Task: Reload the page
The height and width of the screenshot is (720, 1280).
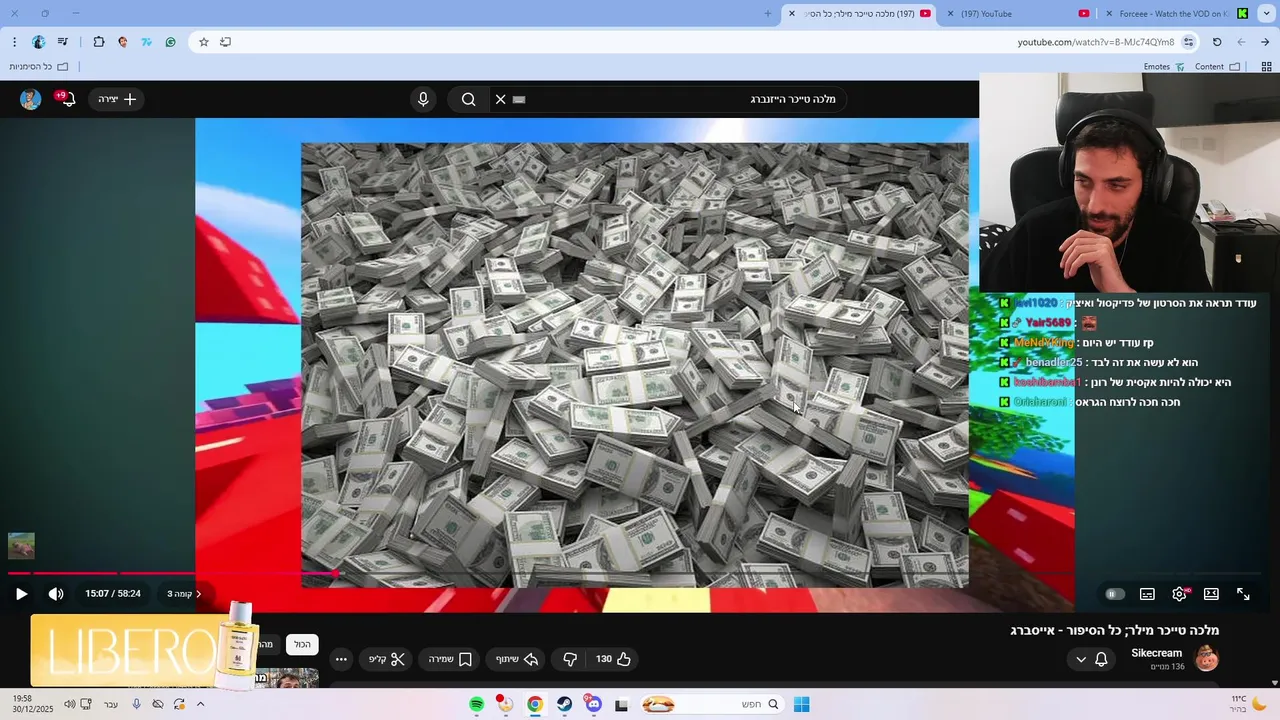Action: pyautogui.click(x=1217, y=42)
